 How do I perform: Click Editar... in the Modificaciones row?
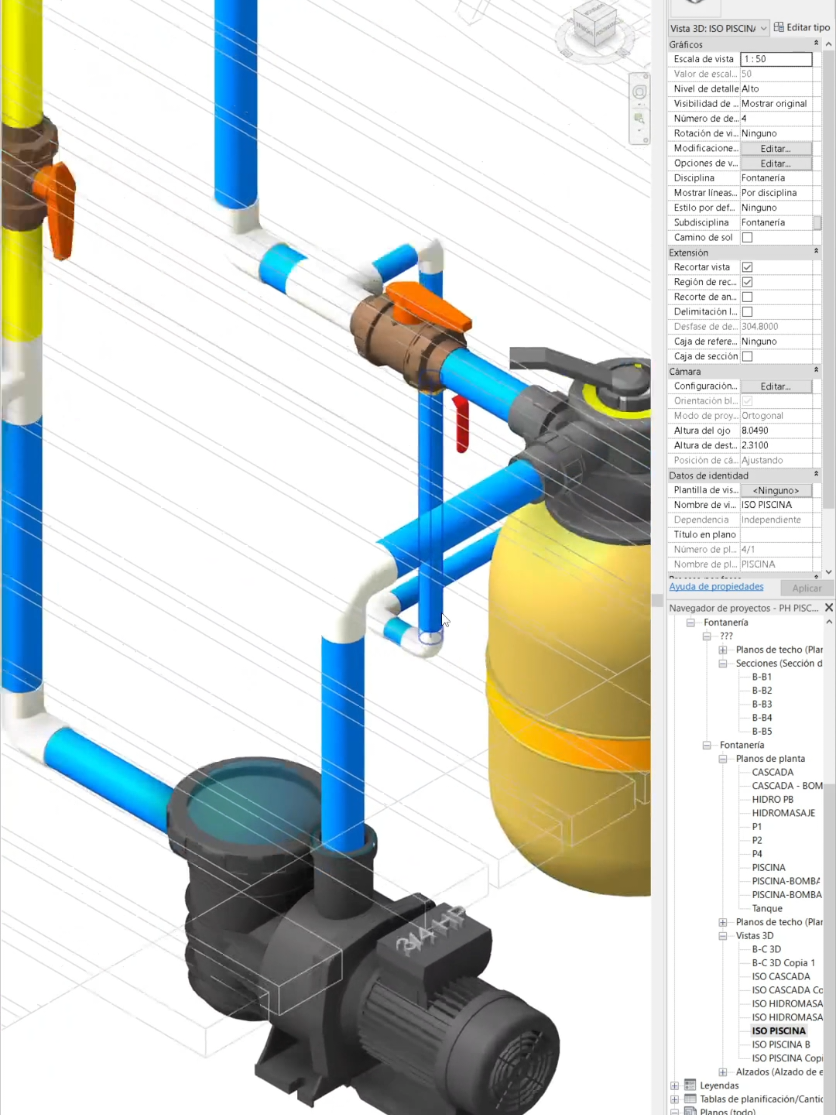click(776, 149)
